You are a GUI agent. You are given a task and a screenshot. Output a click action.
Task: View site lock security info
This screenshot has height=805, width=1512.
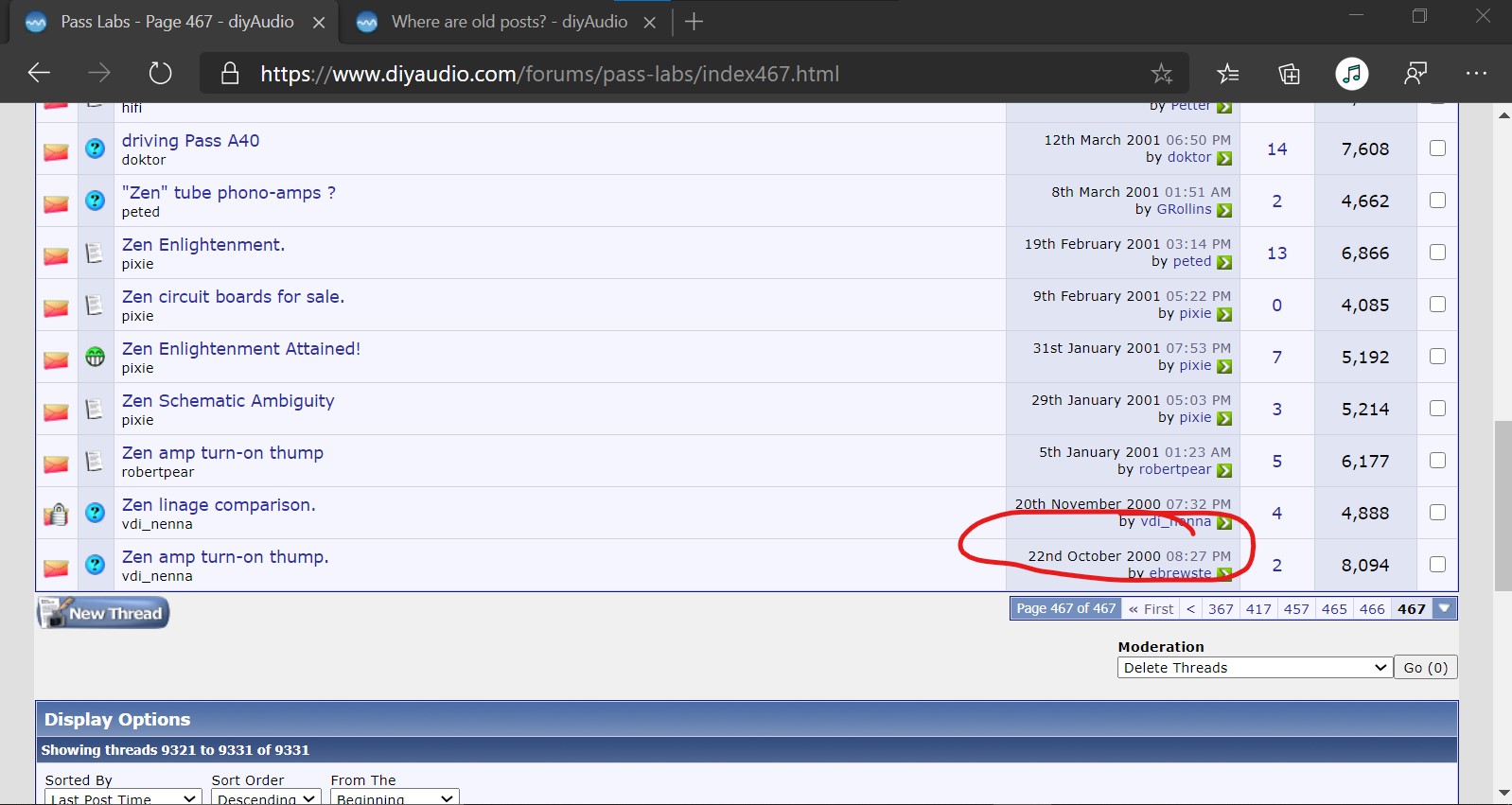click(230, 74)
